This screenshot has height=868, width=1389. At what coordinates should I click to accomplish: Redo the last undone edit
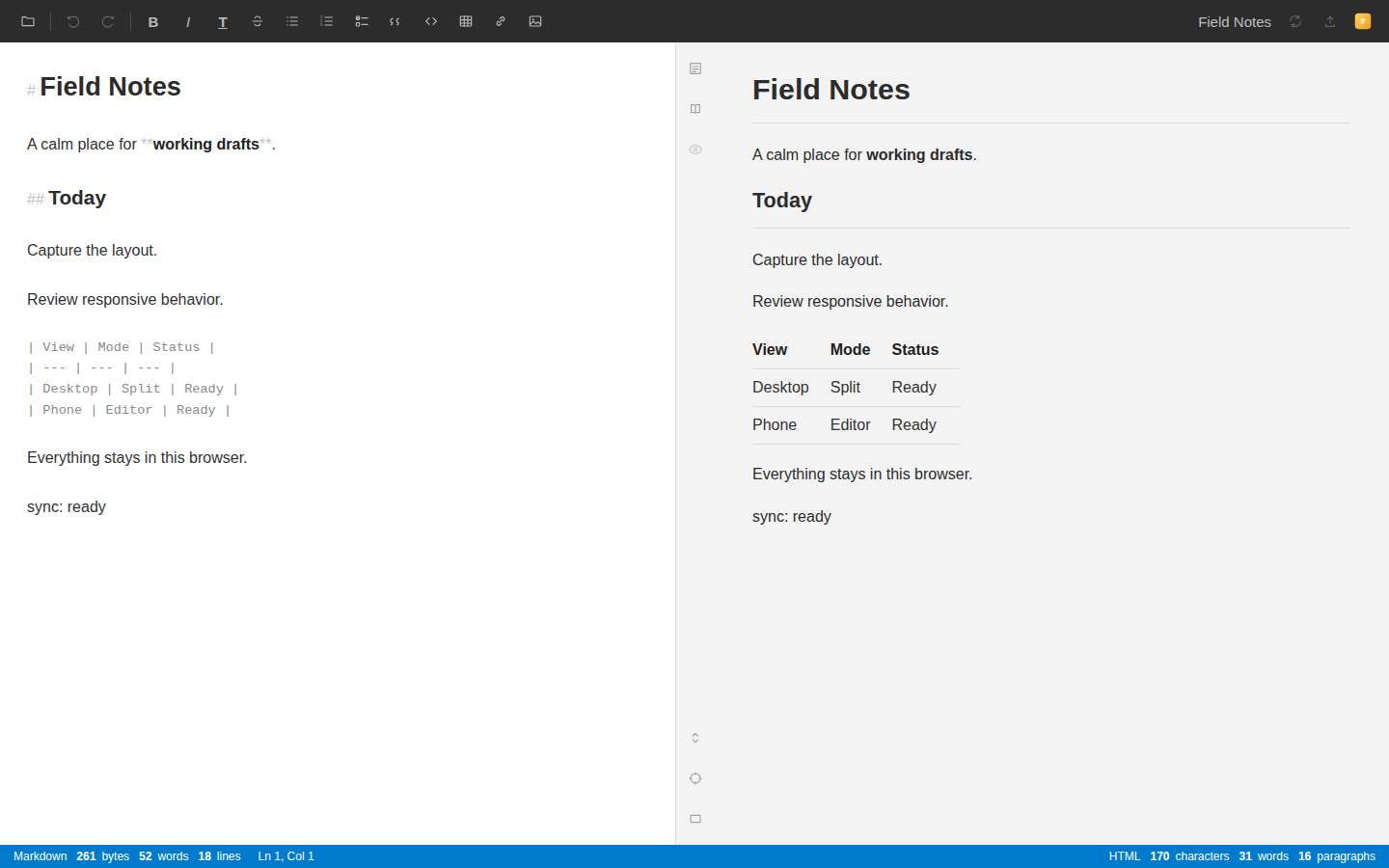click(108, 21)
